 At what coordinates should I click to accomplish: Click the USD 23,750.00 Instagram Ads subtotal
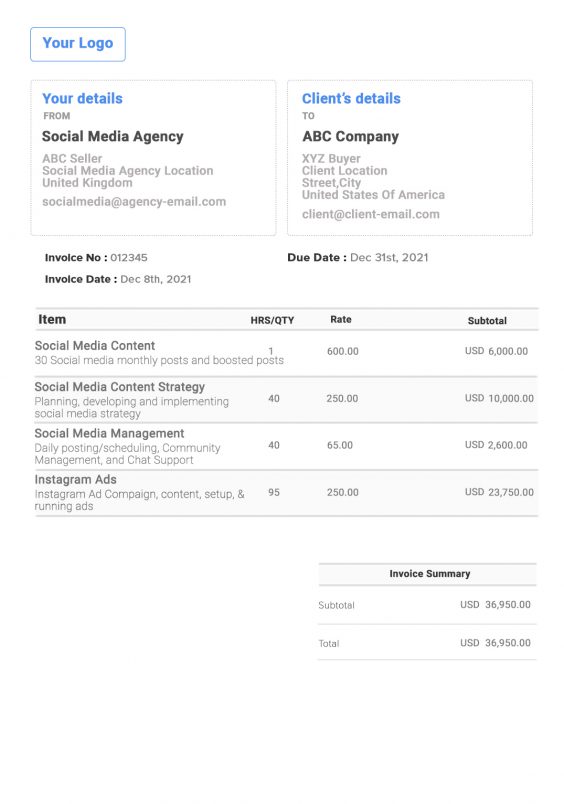pyautogui.click(x=499, y=492)
